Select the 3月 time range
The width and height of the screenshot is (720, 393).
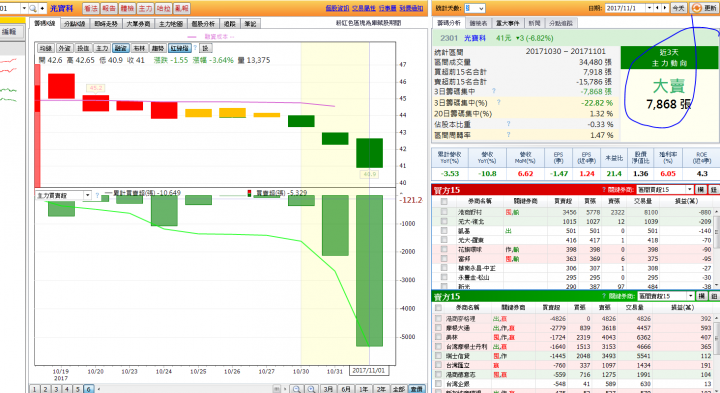328,389
